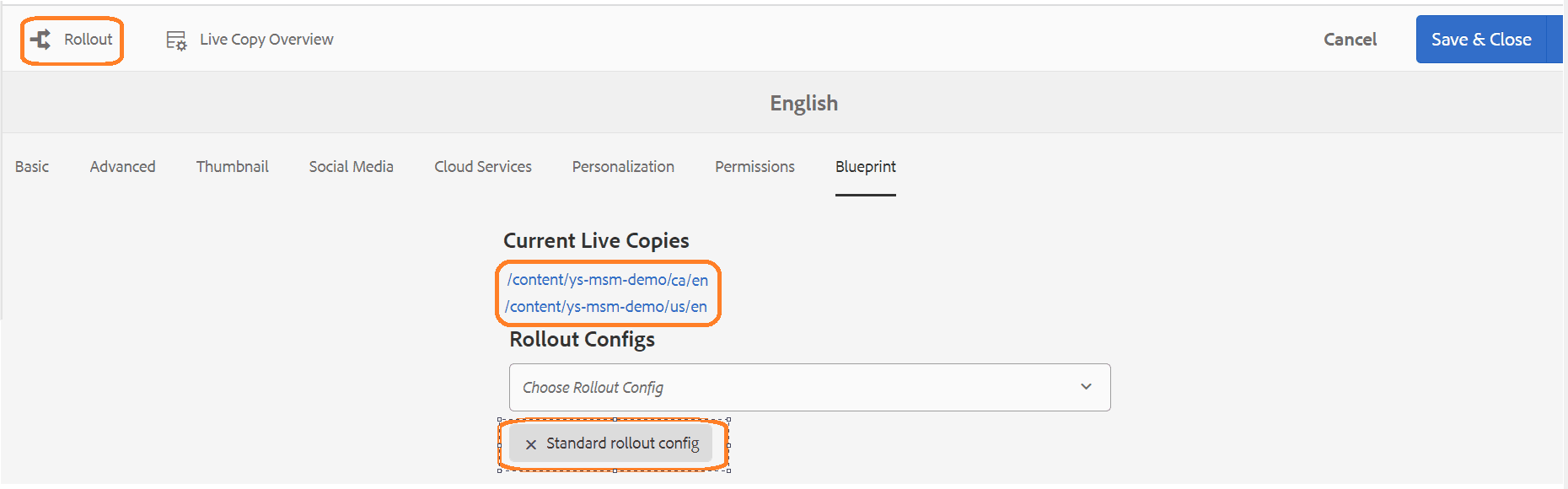Switch to the Basic tab
1568x489 pixels.
[x=32, y=167]
